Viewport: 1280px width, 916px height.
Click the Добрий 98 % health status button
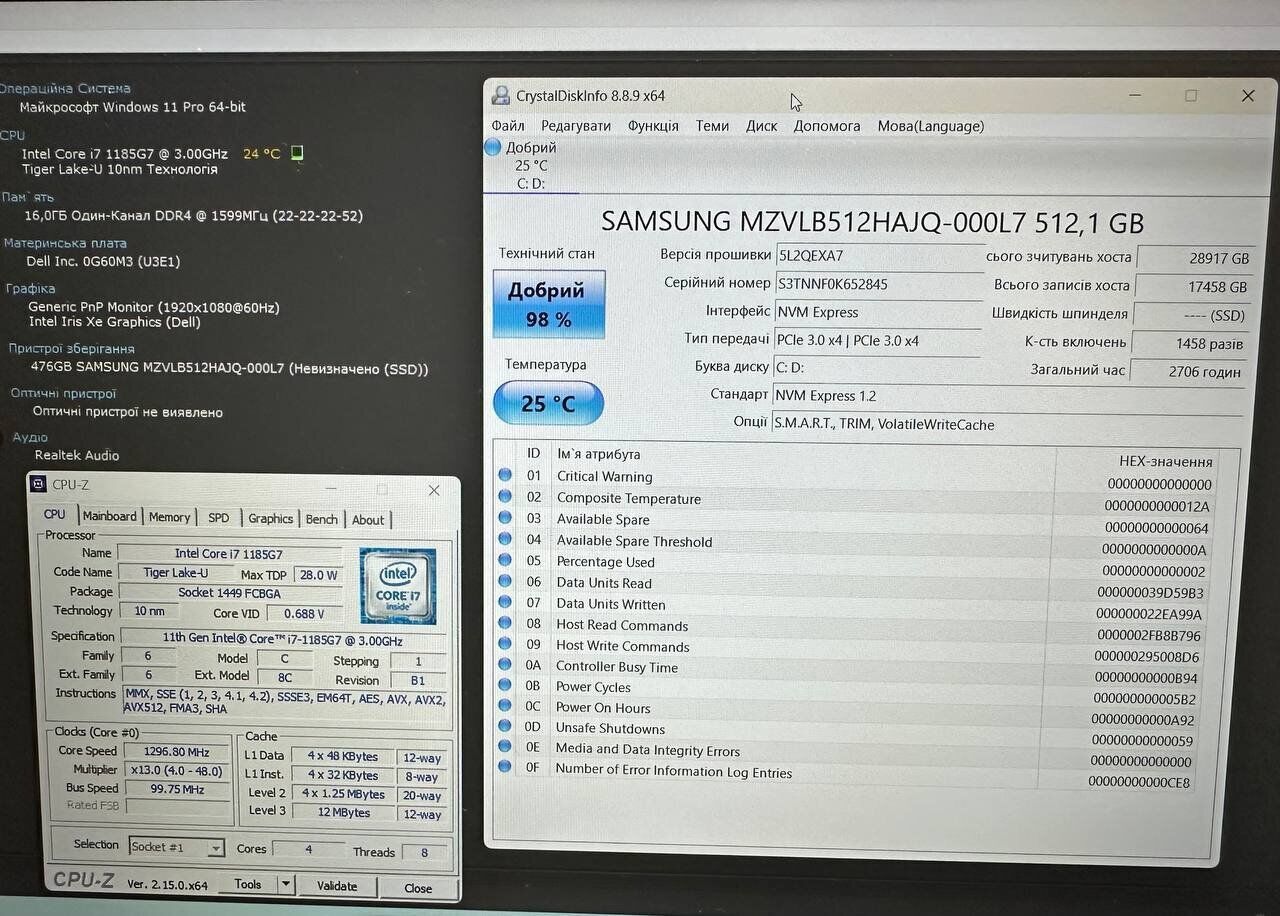click(x=548, y=304)
